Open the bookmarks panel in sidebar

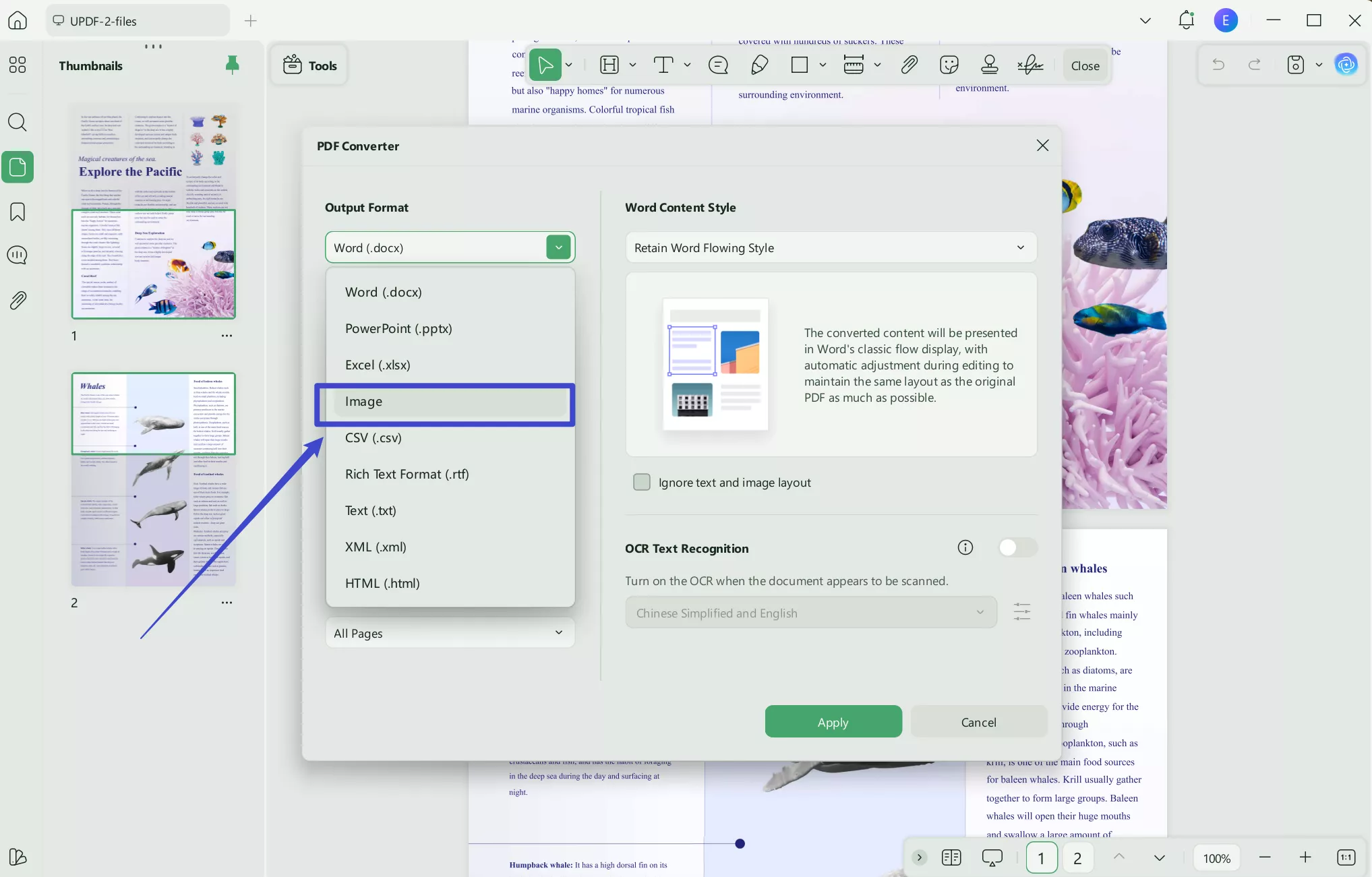(18, 212)
